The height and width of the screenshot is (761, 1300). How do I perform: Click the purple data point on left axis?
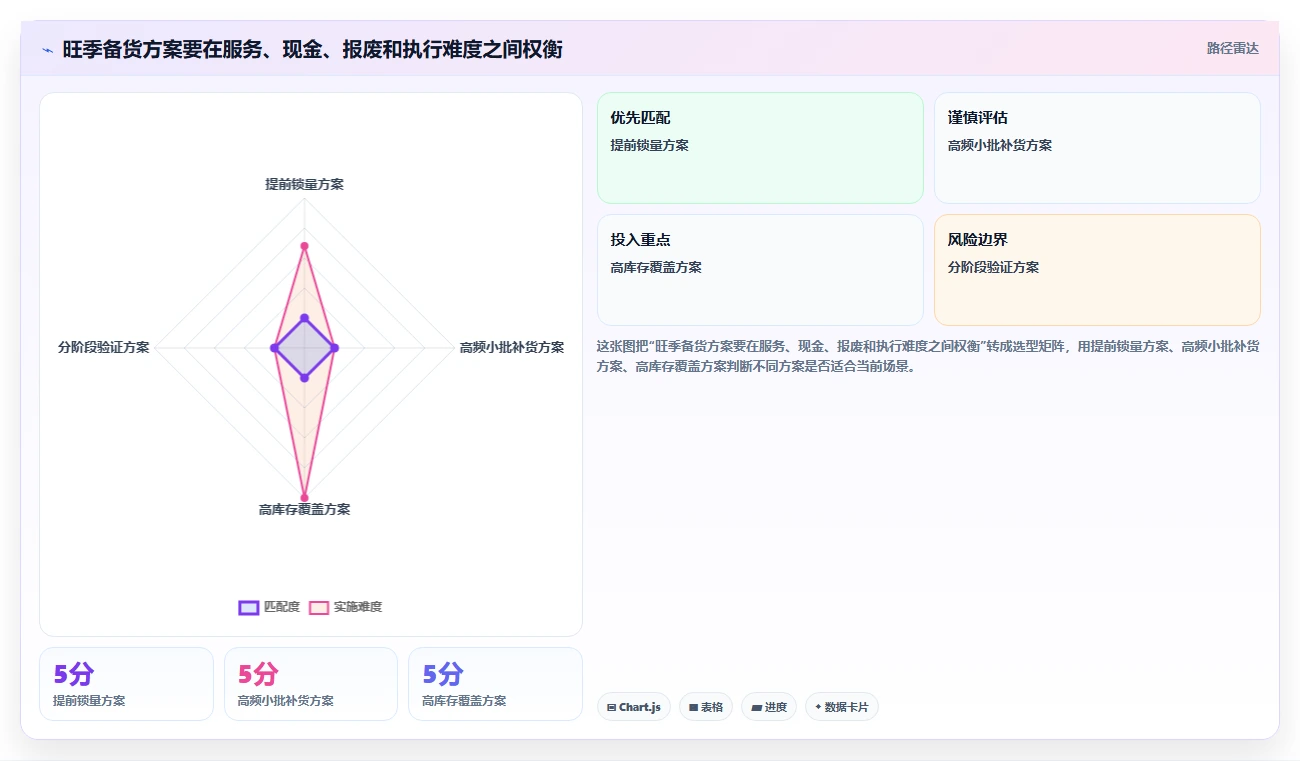click(x=274, y=348)
